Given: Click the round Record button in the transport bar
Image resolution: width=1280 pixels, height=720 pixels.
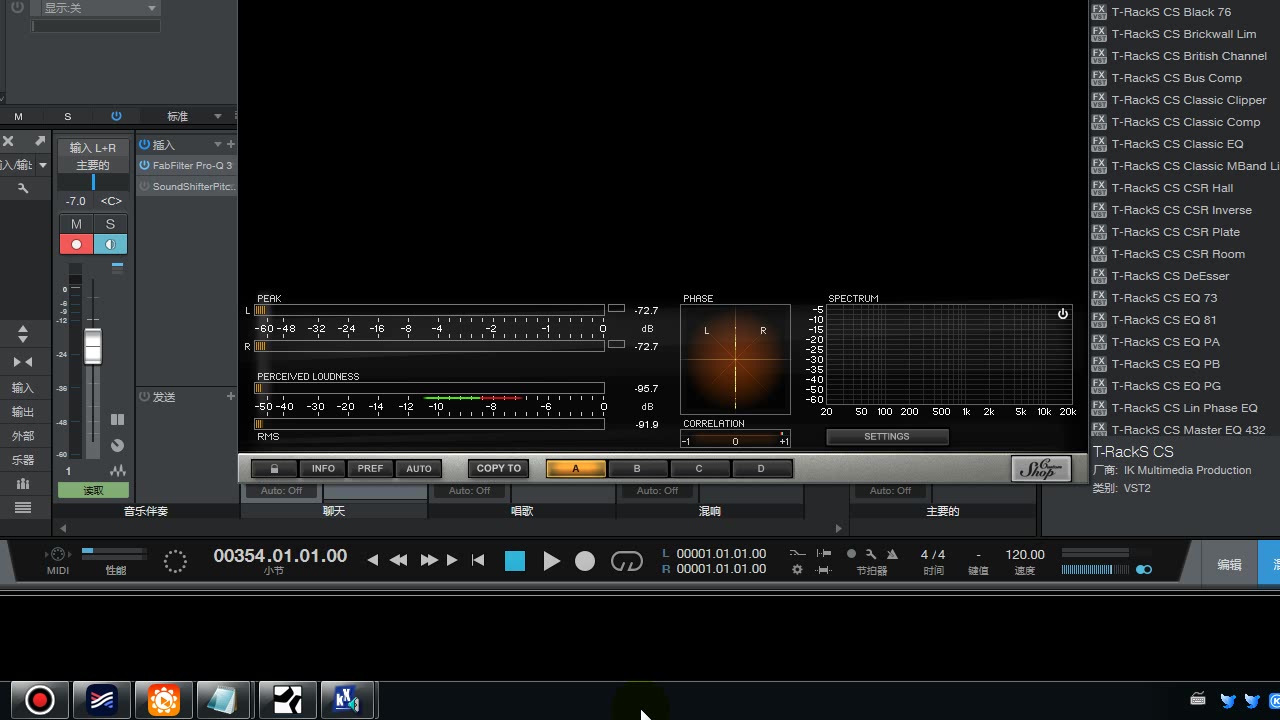Looking at the screenshot, I should 585,562.
